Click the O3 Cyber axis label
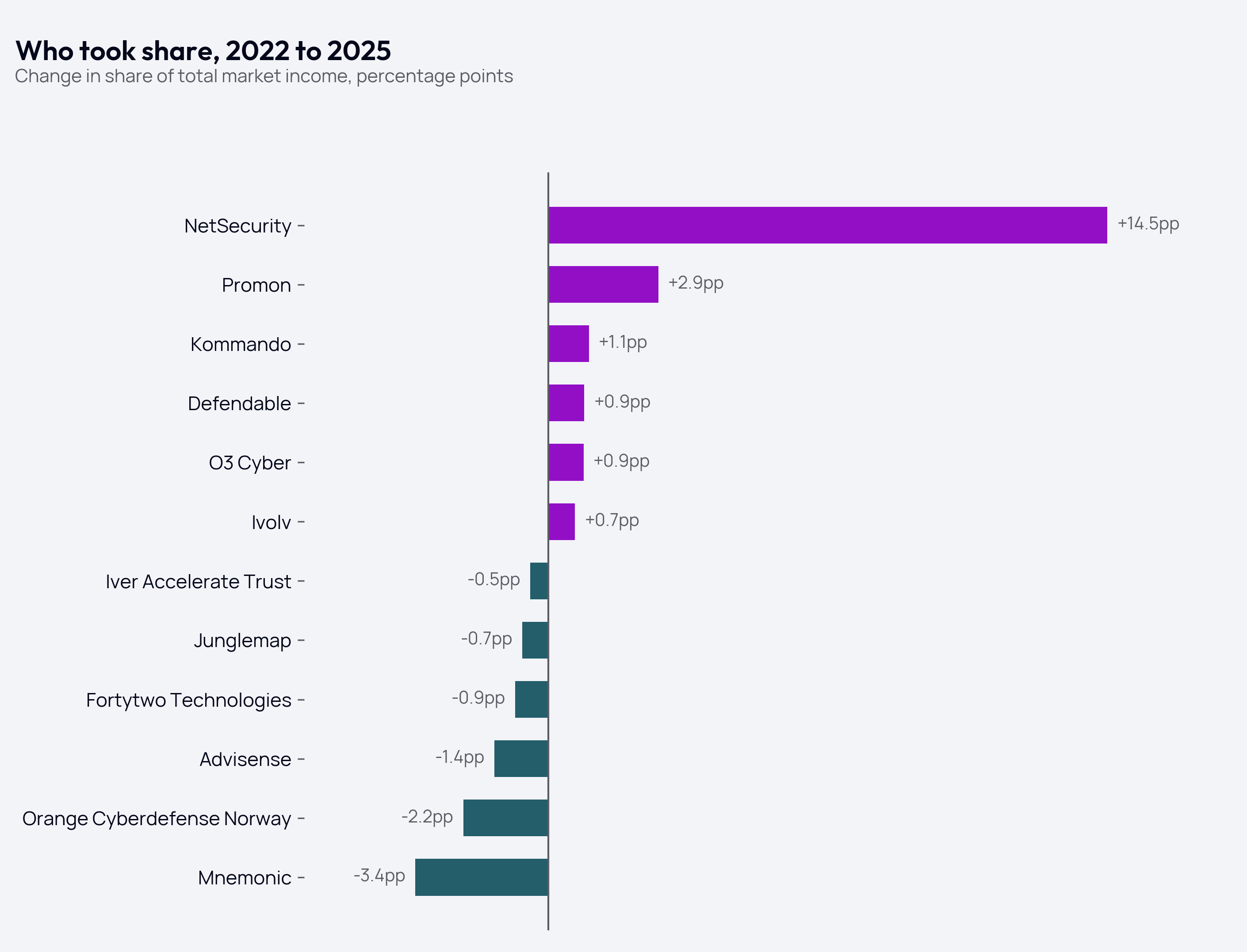 [250, 463]
